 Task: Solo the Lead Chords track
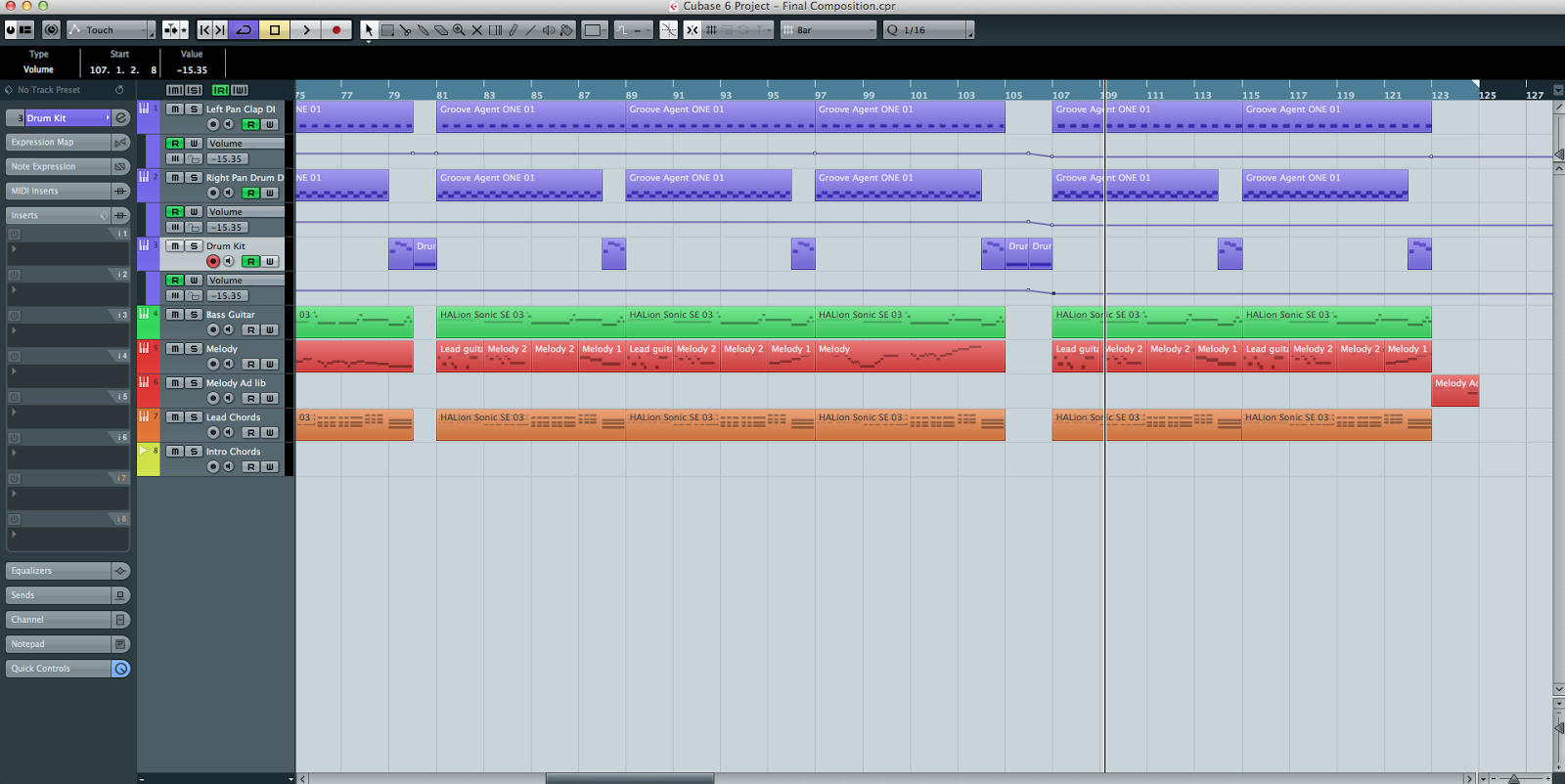pos(194,417)
